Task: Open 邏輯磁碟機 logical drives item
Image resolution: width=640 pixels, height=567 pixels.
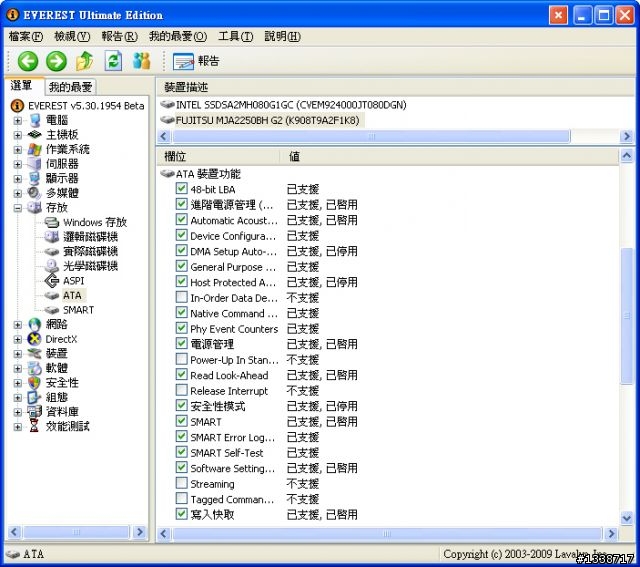Action: coord(81,237)
